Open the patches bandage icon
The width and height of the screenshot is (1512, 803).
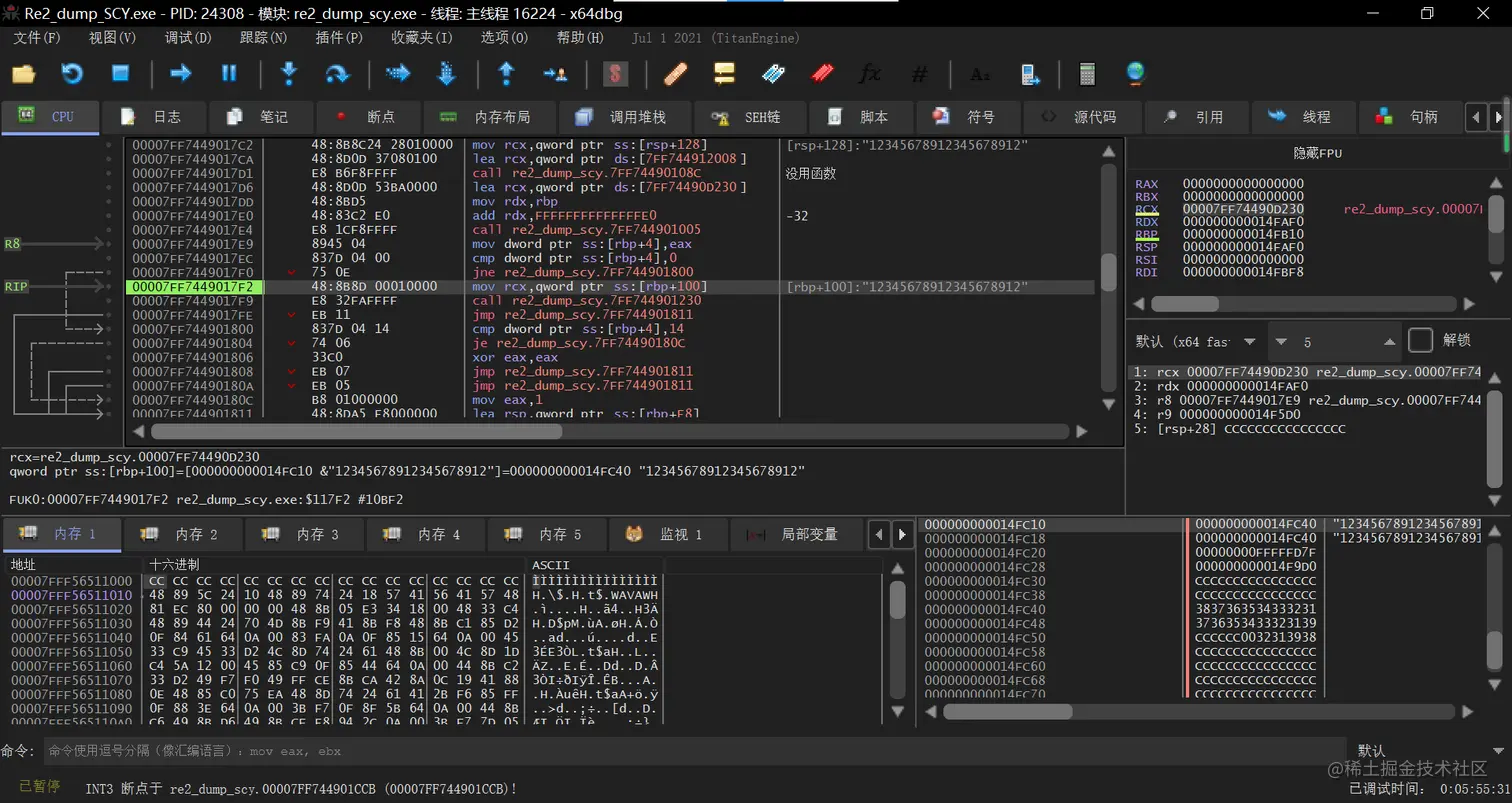[x=675, y=73]
